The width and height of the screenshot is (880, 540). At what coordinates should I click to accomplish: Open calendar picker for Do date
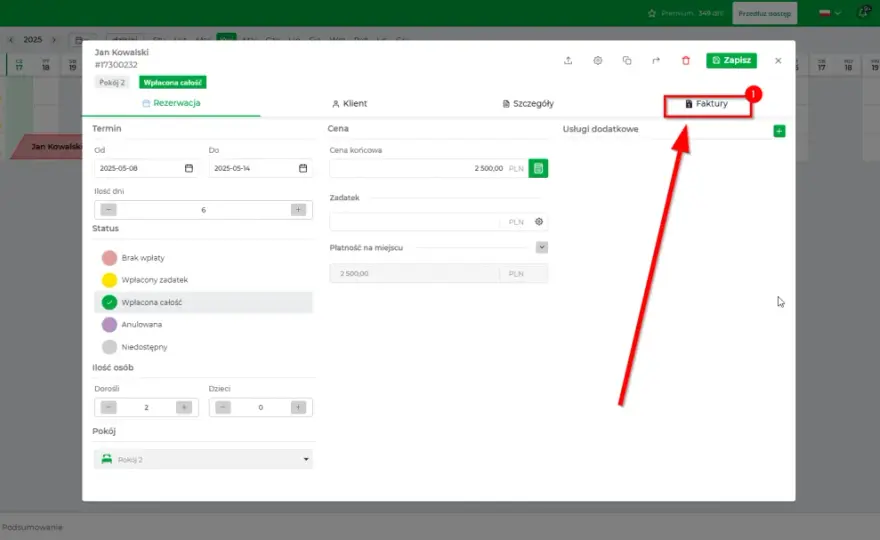303,168
